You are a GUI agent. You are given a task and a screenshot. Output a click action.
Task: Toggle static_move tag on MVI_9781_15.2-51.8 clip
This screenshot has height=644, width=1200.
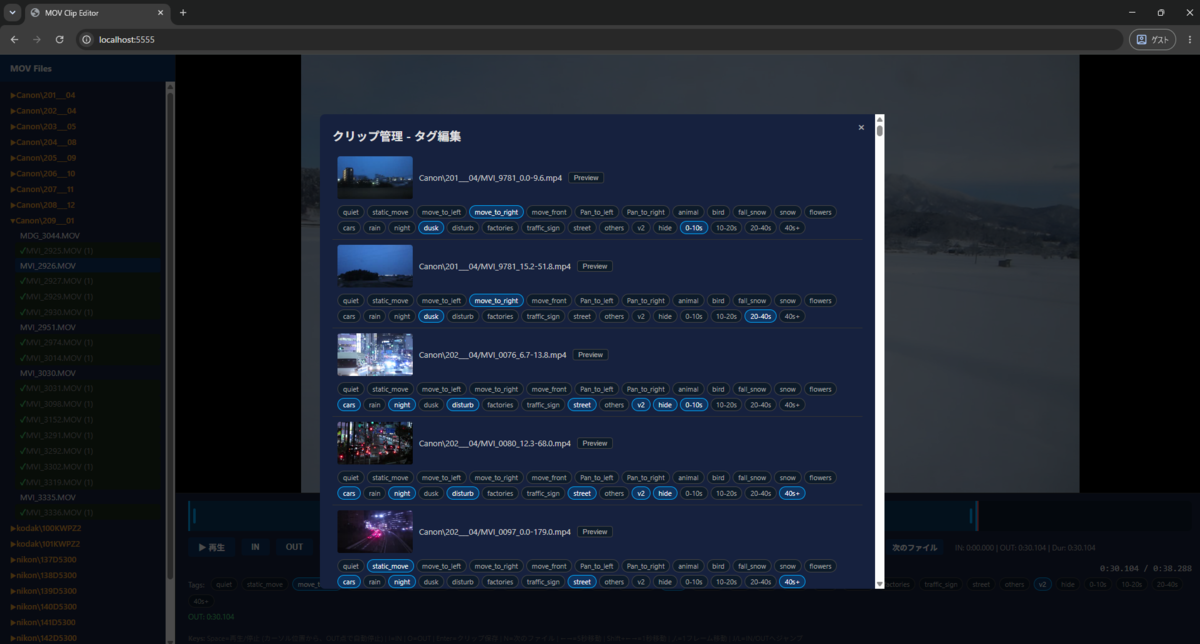tap(390, 300)
